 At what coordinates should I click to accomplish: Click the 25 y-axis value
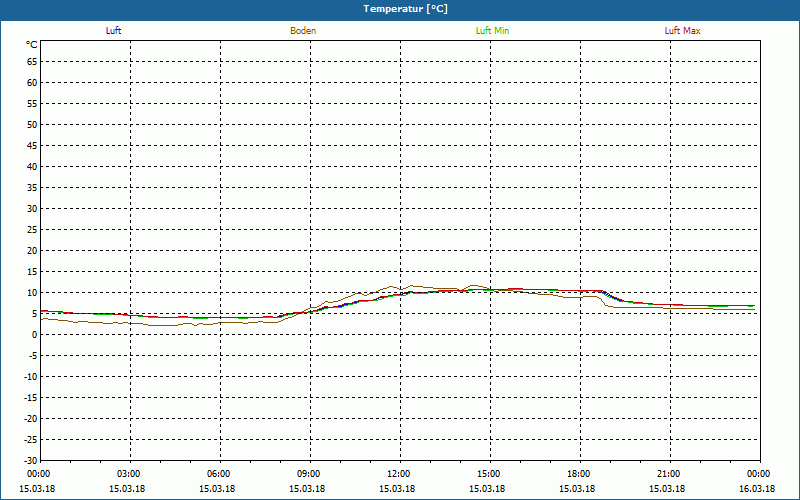(32, 230)
